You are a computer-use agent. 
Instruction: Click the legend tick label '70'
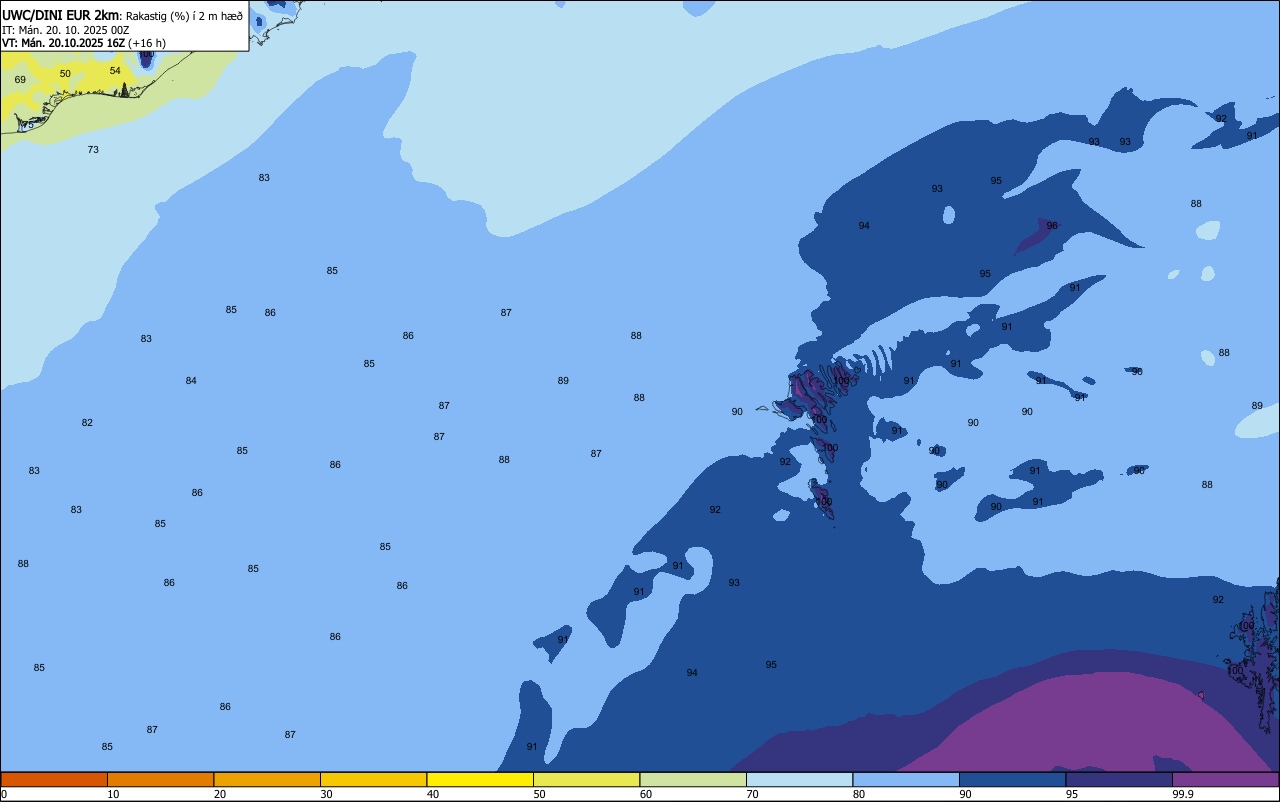(752, 794)
